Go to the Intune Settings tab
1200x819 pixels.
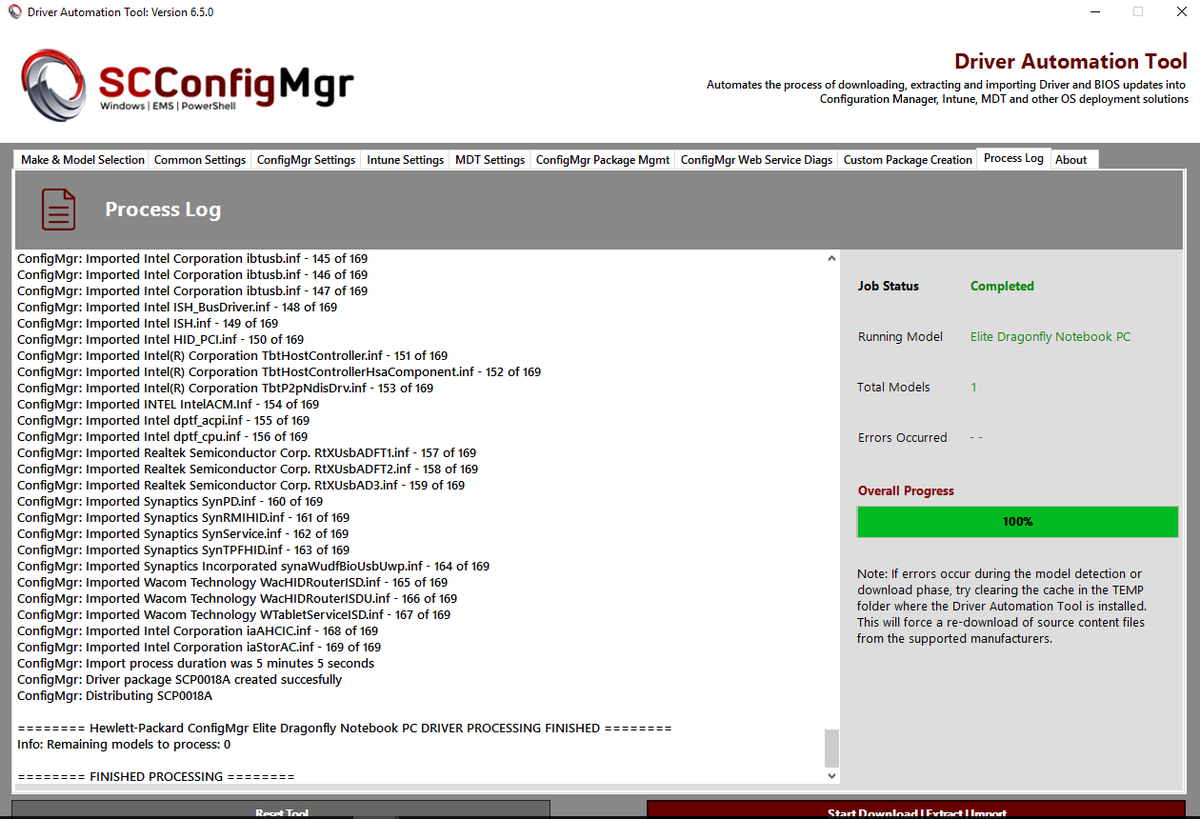coord(405,160)
